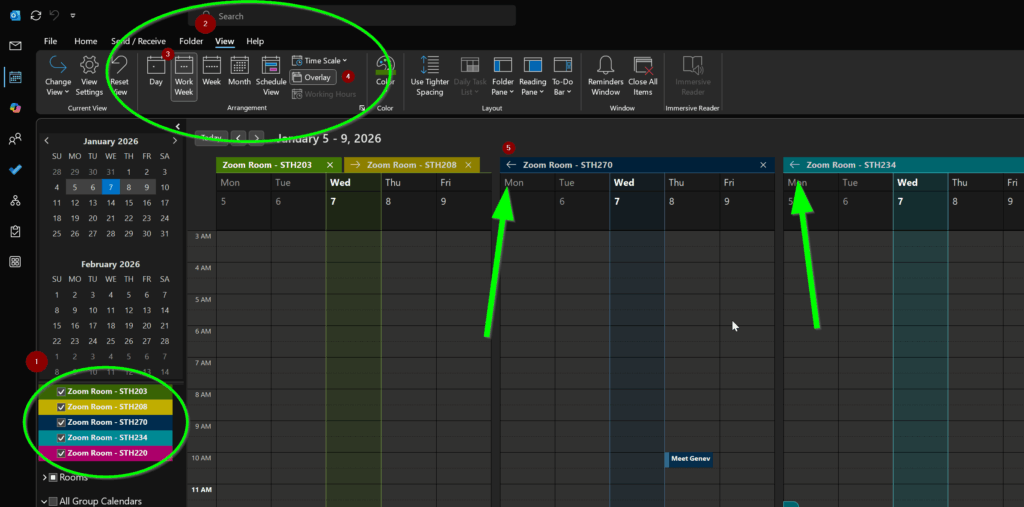The height and width of the screenshot is (507, 1024).
Task: Expand the Rooms calendar group
Action: (x=44, y=478)
